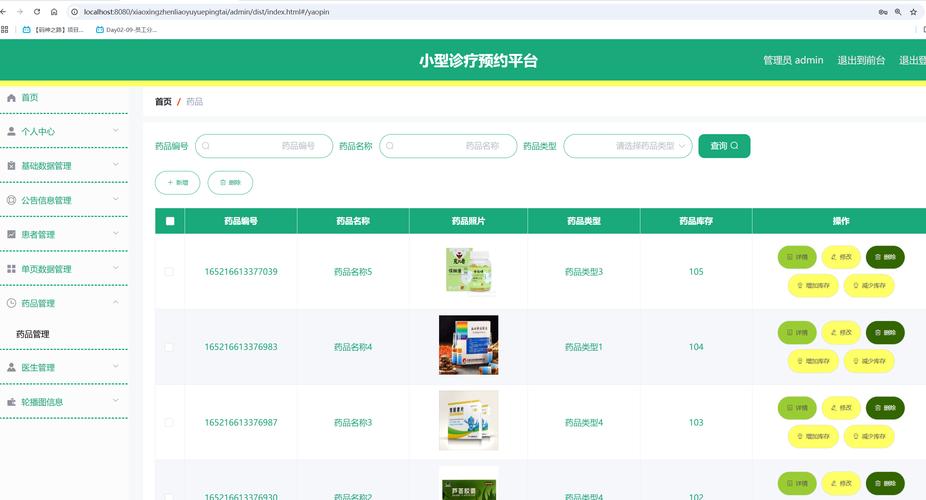Click the person icon next to 个人中心

point(11,132)
